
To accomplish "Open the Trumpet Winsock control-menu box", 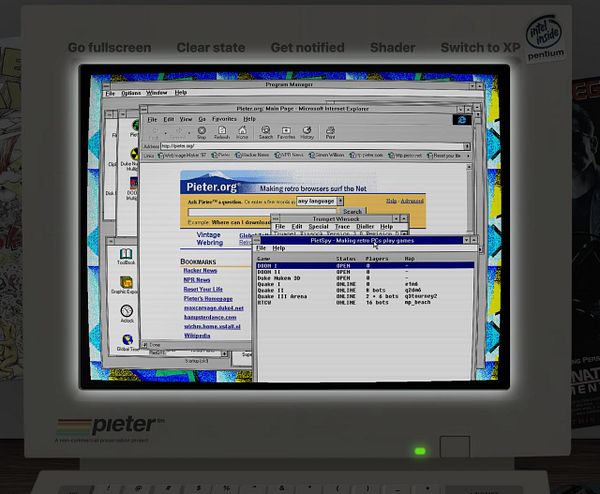I will (275, 219).
